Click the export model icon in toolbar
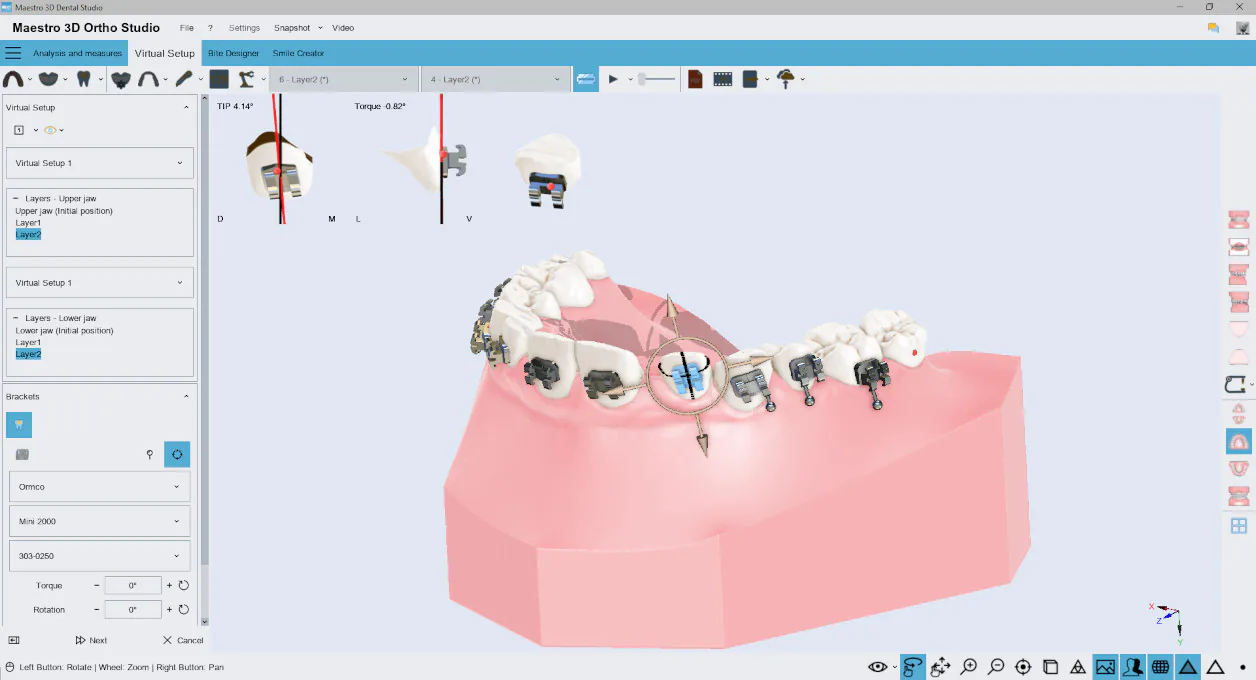This screenshot has width=1256, height=680. (750, 79)
